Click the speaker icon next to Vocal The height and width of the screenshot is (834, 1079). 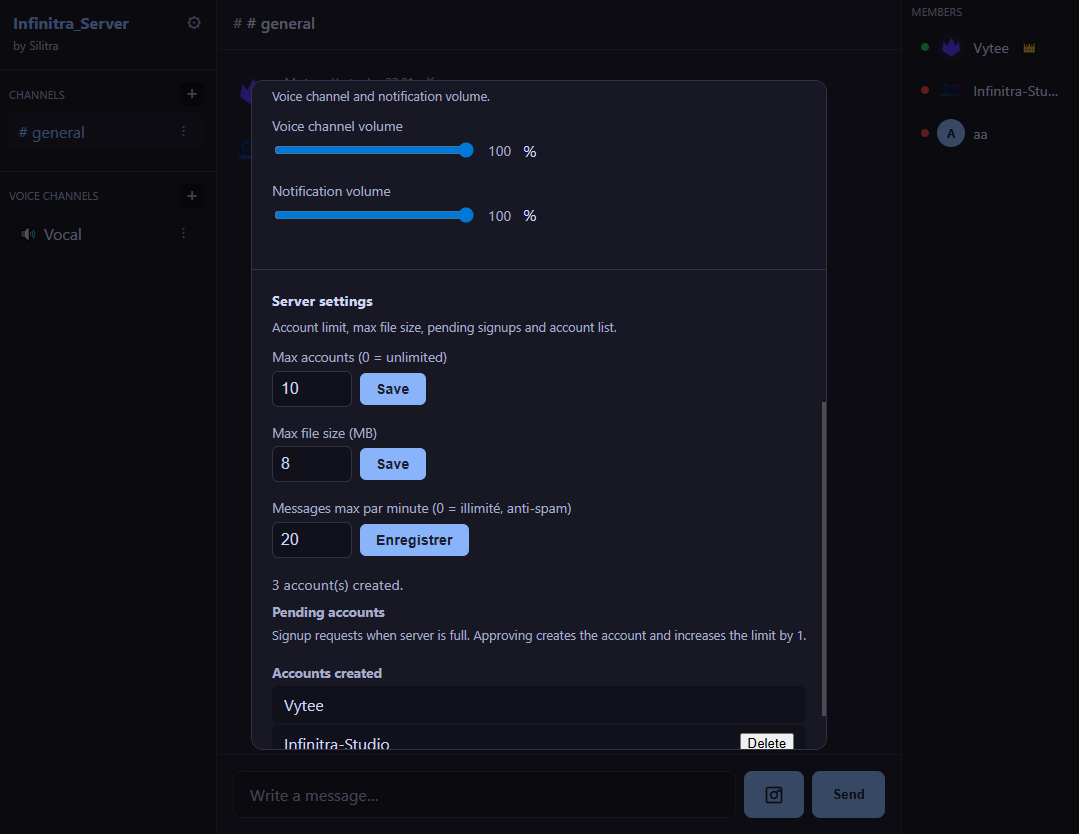coord(27,233)
